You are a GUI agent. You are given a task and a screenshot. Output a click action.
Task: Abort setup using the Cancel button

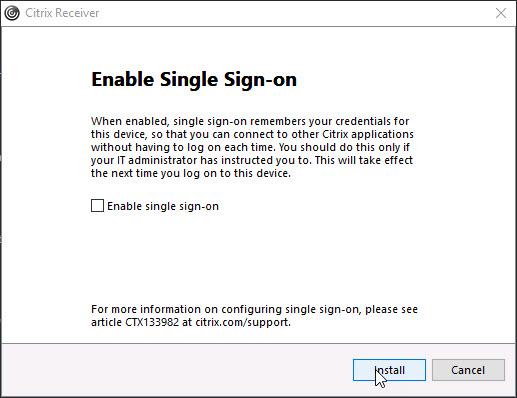point(468,370)
